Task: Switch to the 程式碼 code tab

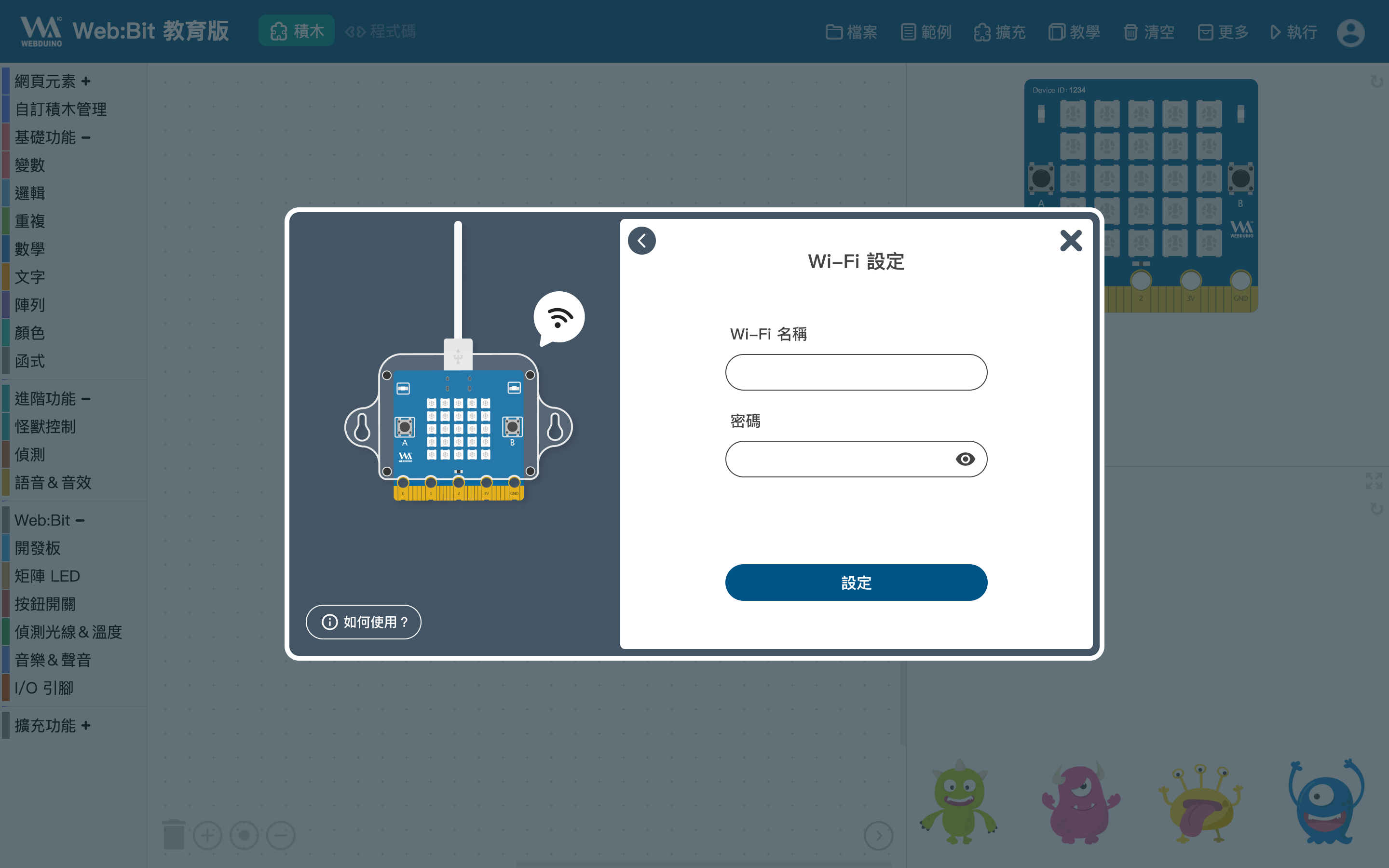Action: pos(380,31)
